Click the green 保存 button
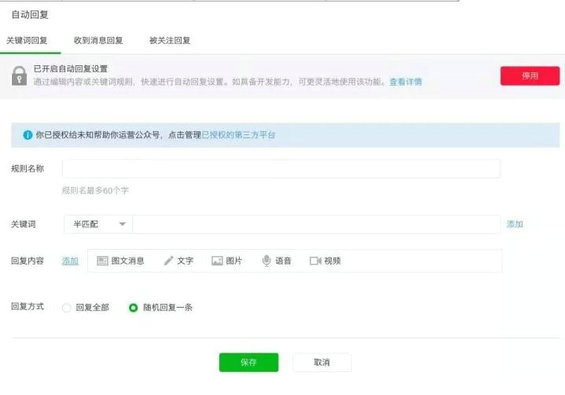This screenshot has height=395, width=565. point(249,362)
